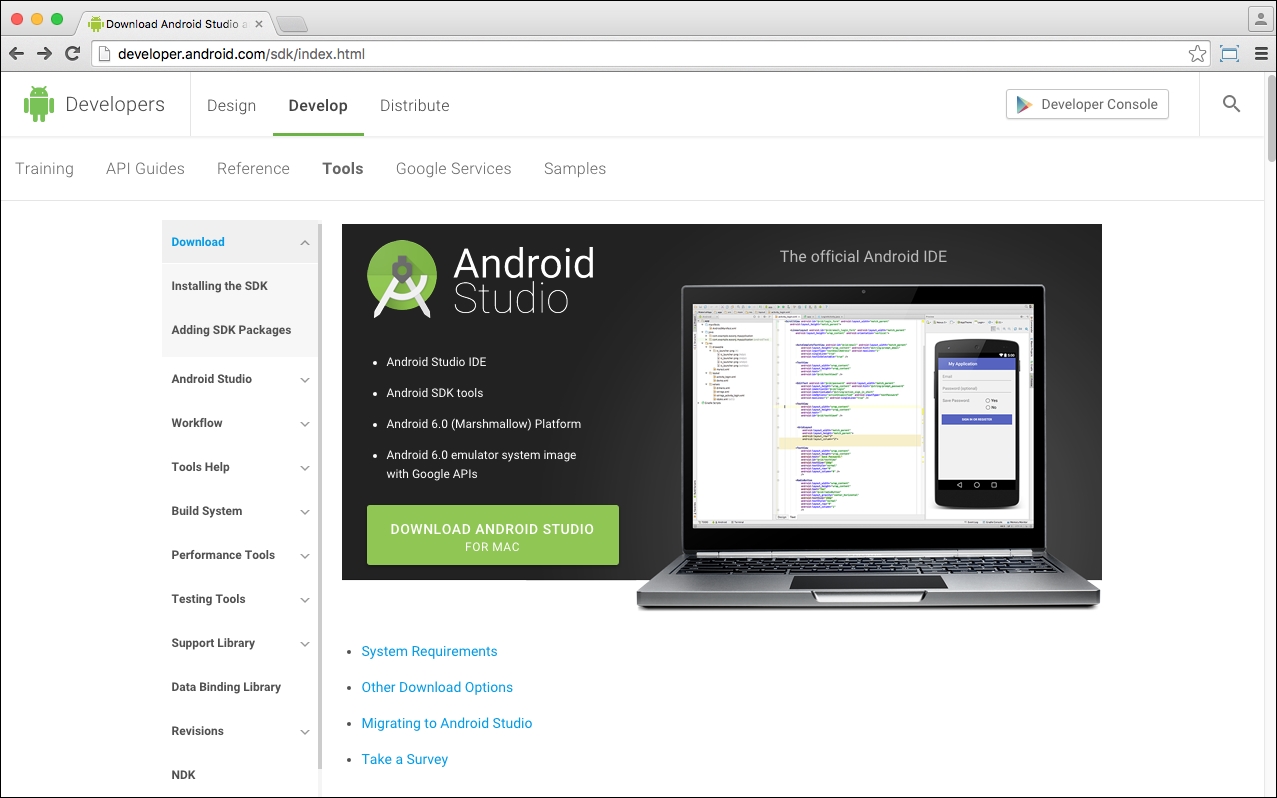
Task: Open Tools Help in the sidebar
Action: tap(200, 467)
